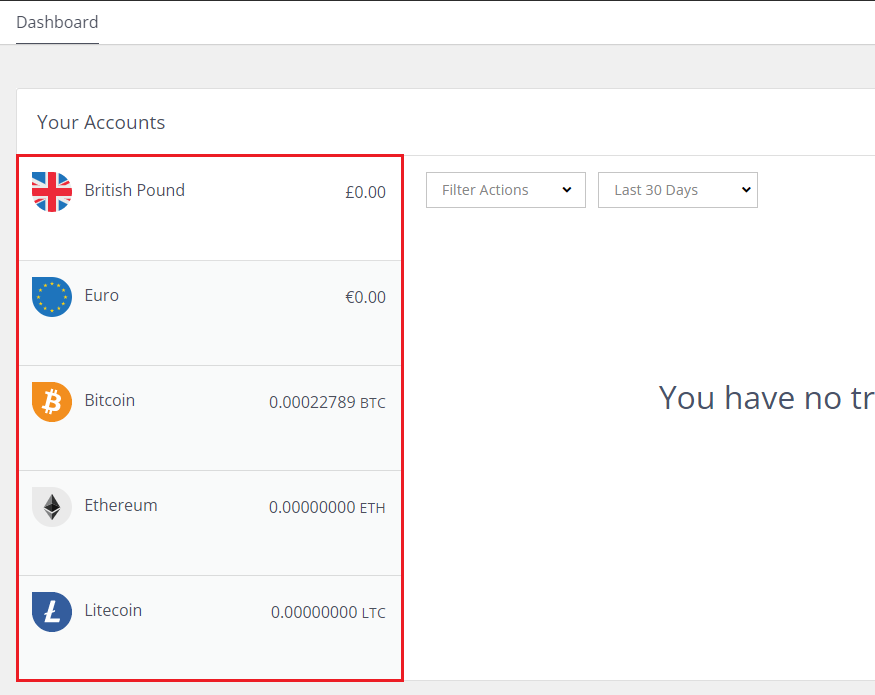Click the blue Litecoin logo icon
The image size is (875, 695).
tap(52, 612)
